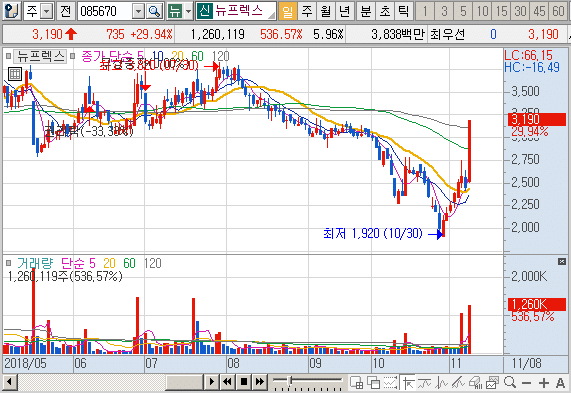Click the orange 20 volume average label

(x=109, y=263)
